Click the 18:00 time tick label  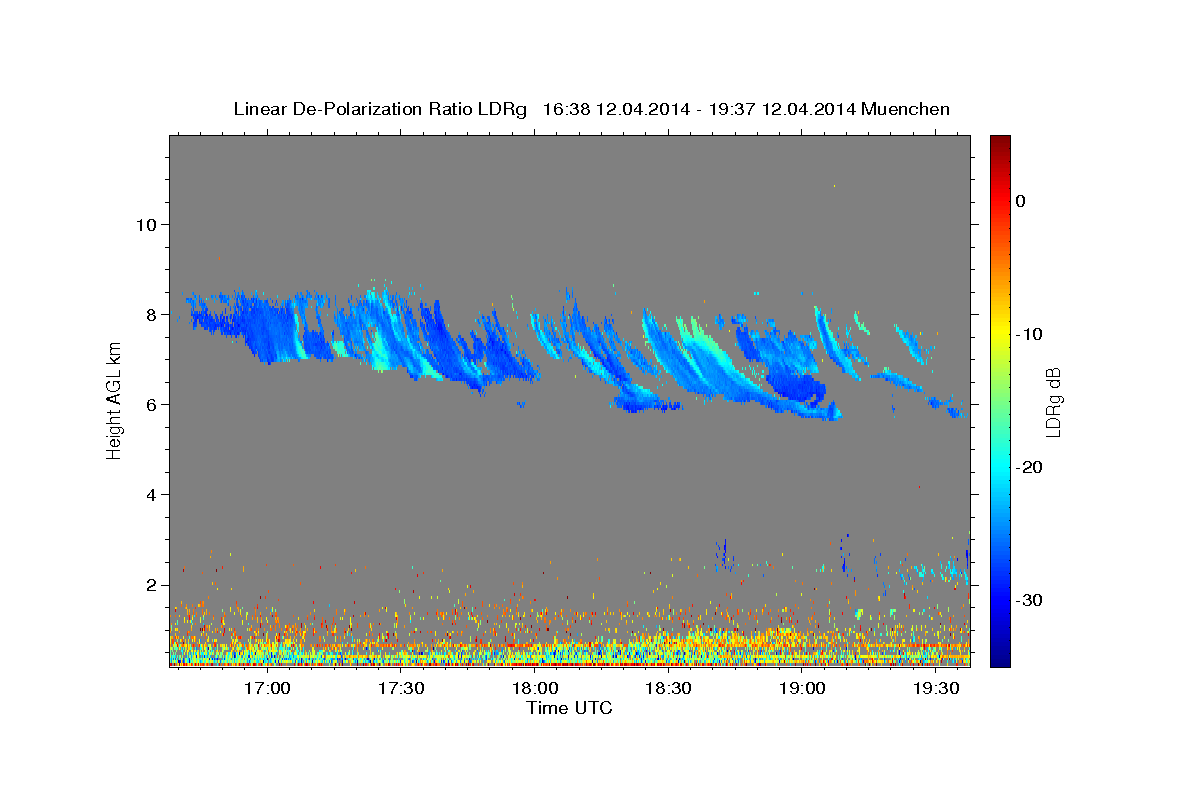point(535,688)
